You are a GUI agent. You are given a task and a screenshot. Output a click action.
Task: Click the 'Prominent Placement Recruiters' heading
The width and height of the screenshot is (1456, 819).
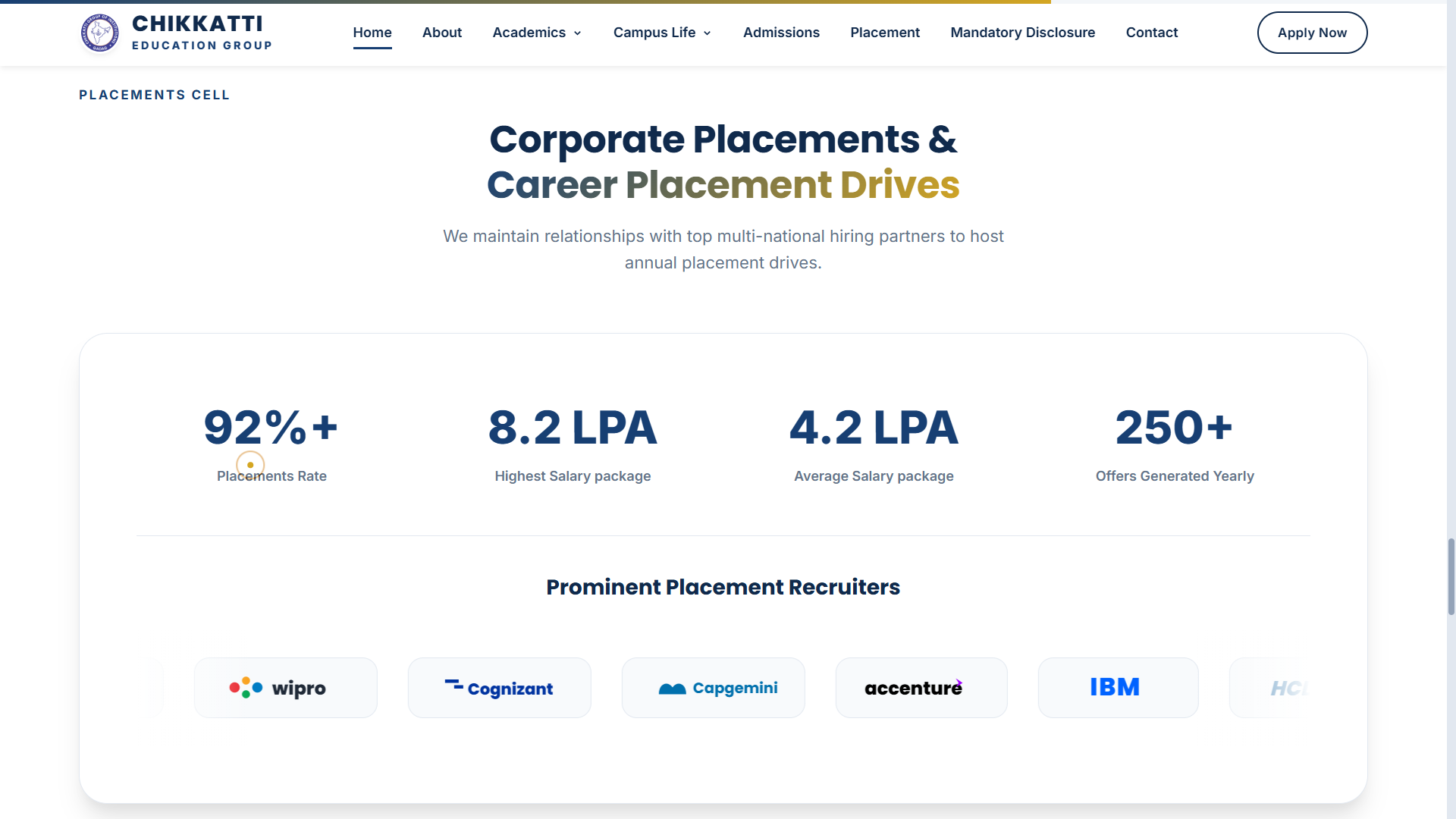[x=723, y=587]
